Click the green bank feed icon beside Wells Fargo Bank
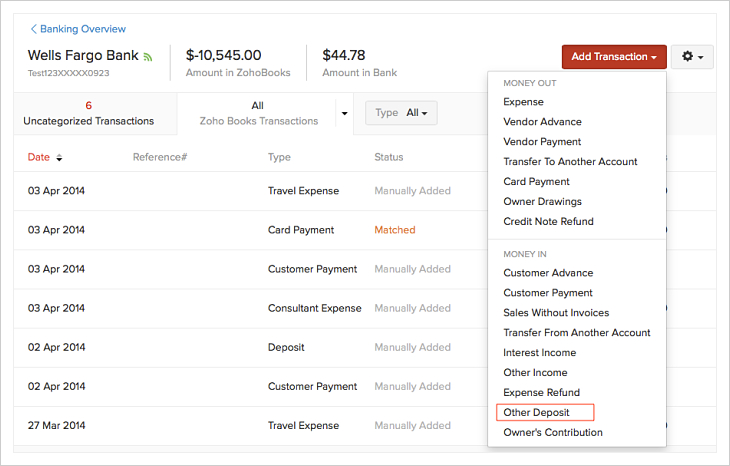Screen dimensions: 730x466 [148, 57]
